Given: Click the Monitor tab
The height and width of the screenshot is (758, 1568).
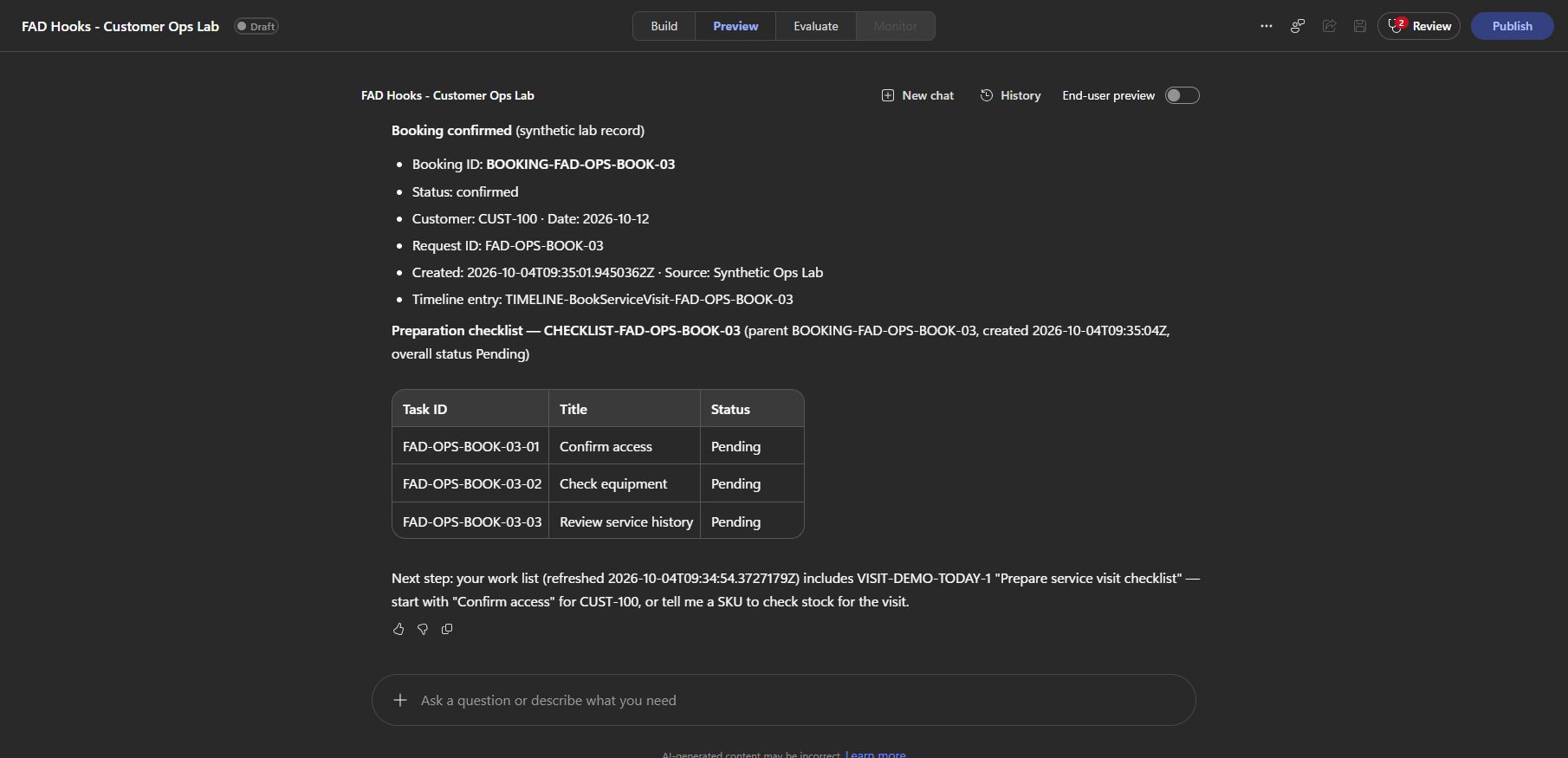Looking at the screenshot, I should (895, 26).
